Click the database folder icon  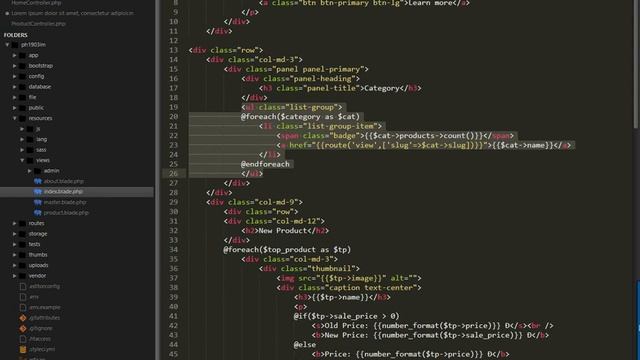pos(22,87)
